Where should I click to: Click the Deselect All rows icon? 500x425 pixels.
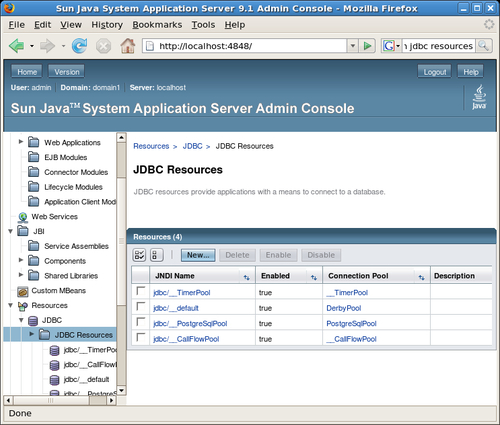(156, 255)
